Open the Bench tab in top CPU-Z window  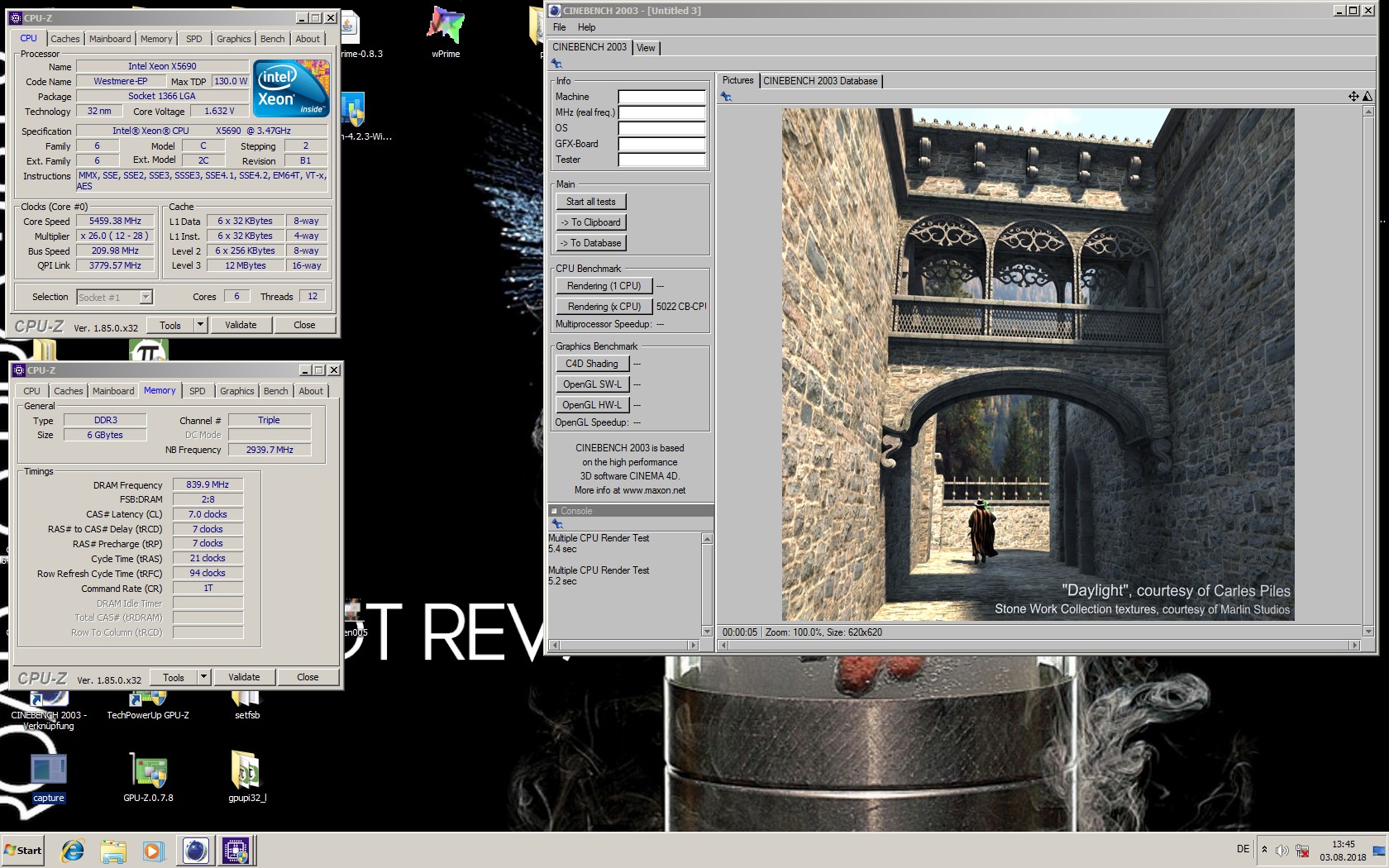click(272, 39)
